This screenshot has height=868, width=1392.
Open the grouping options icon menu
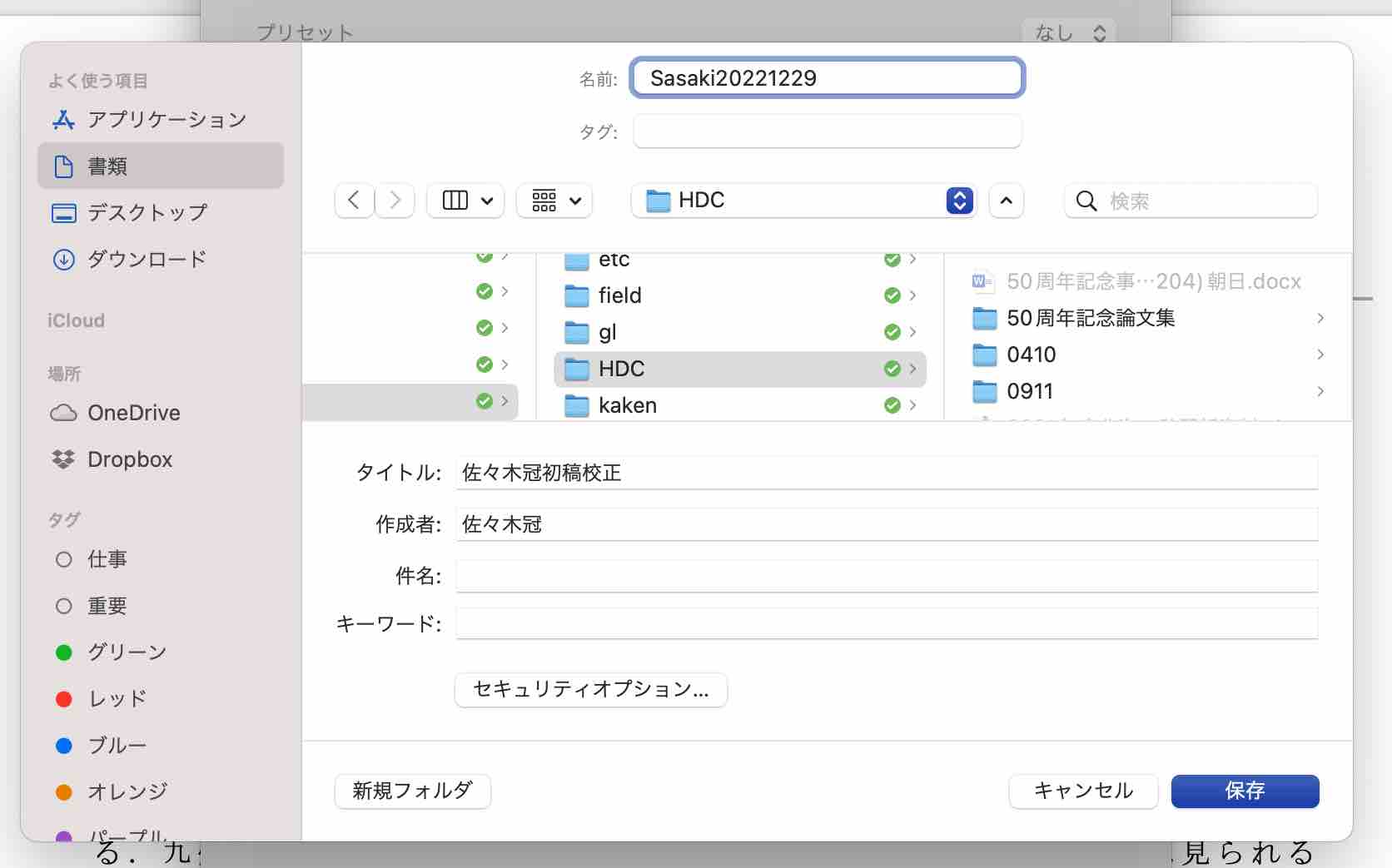point(554,201)
